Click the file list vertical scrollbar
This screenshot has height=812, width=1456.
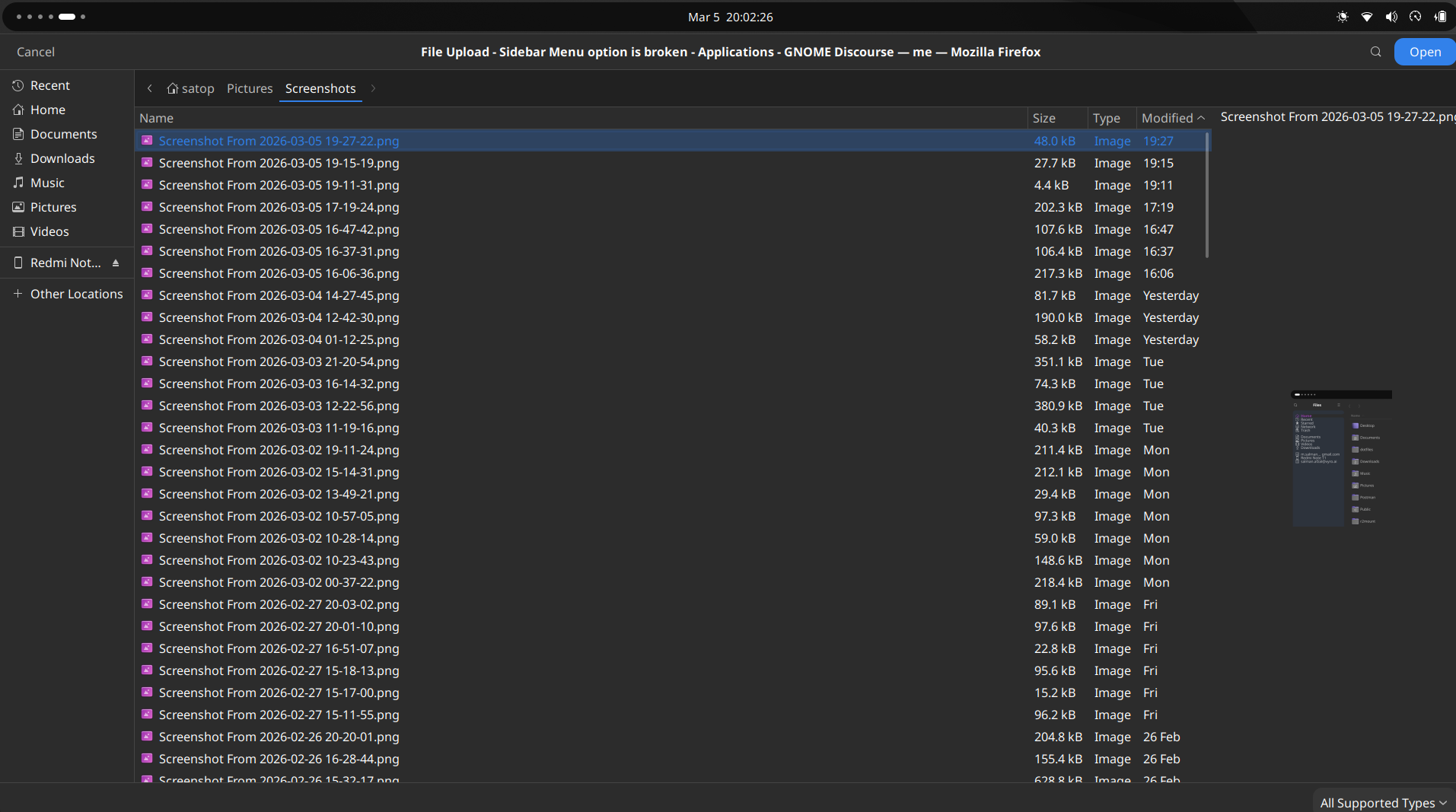(1207, 196)
